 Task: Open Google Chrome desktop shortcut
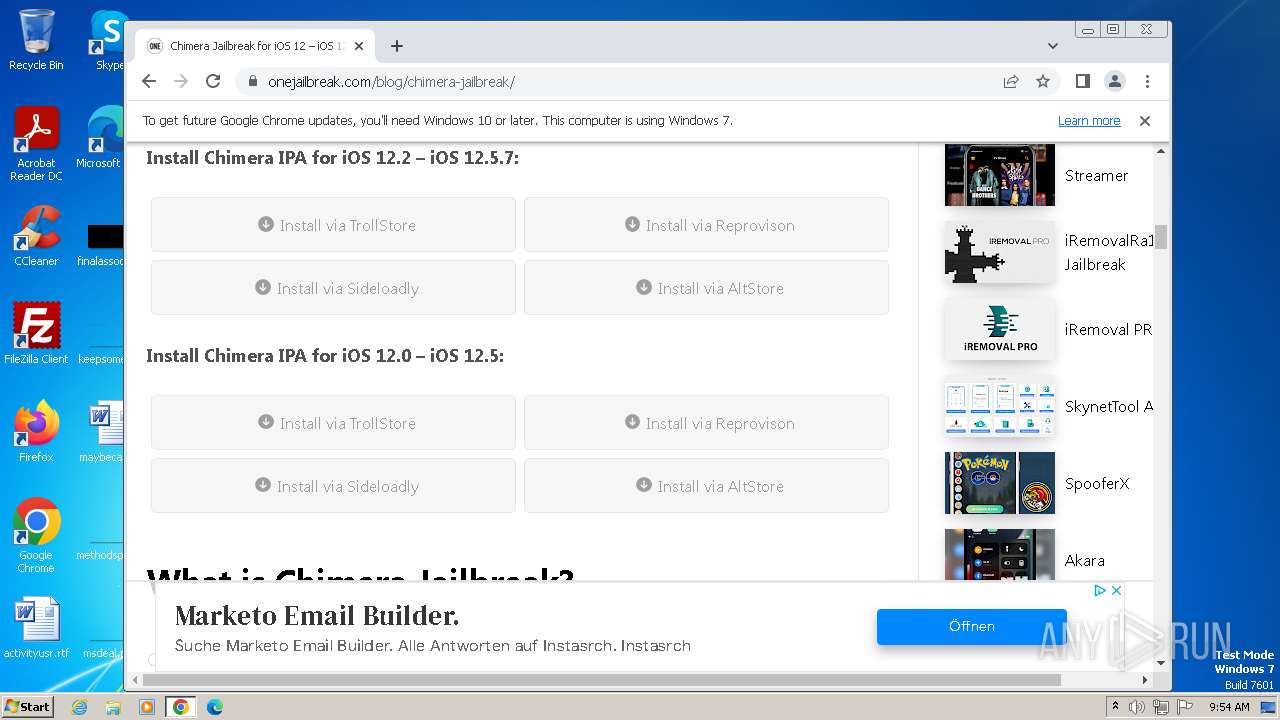[36, 536]
